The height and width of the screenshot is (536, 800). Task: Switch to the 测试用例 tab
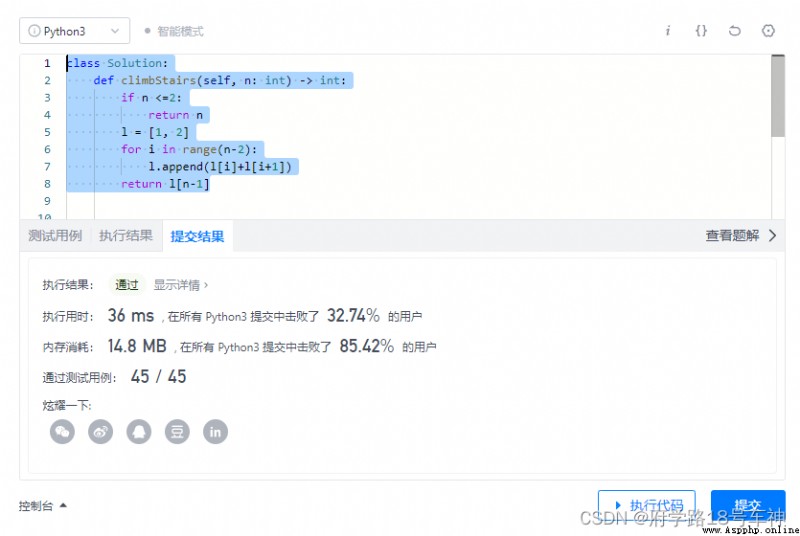point(55,236)
